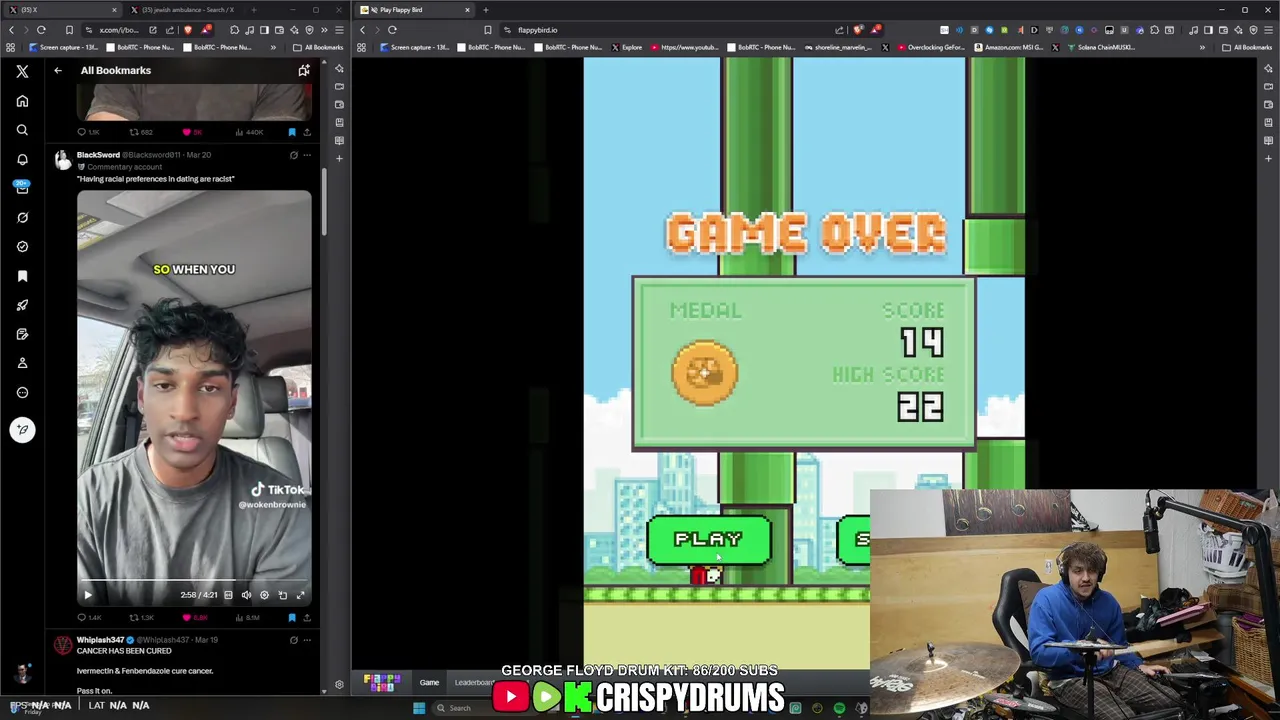Open the video settings gear menu

coord(264,595)
